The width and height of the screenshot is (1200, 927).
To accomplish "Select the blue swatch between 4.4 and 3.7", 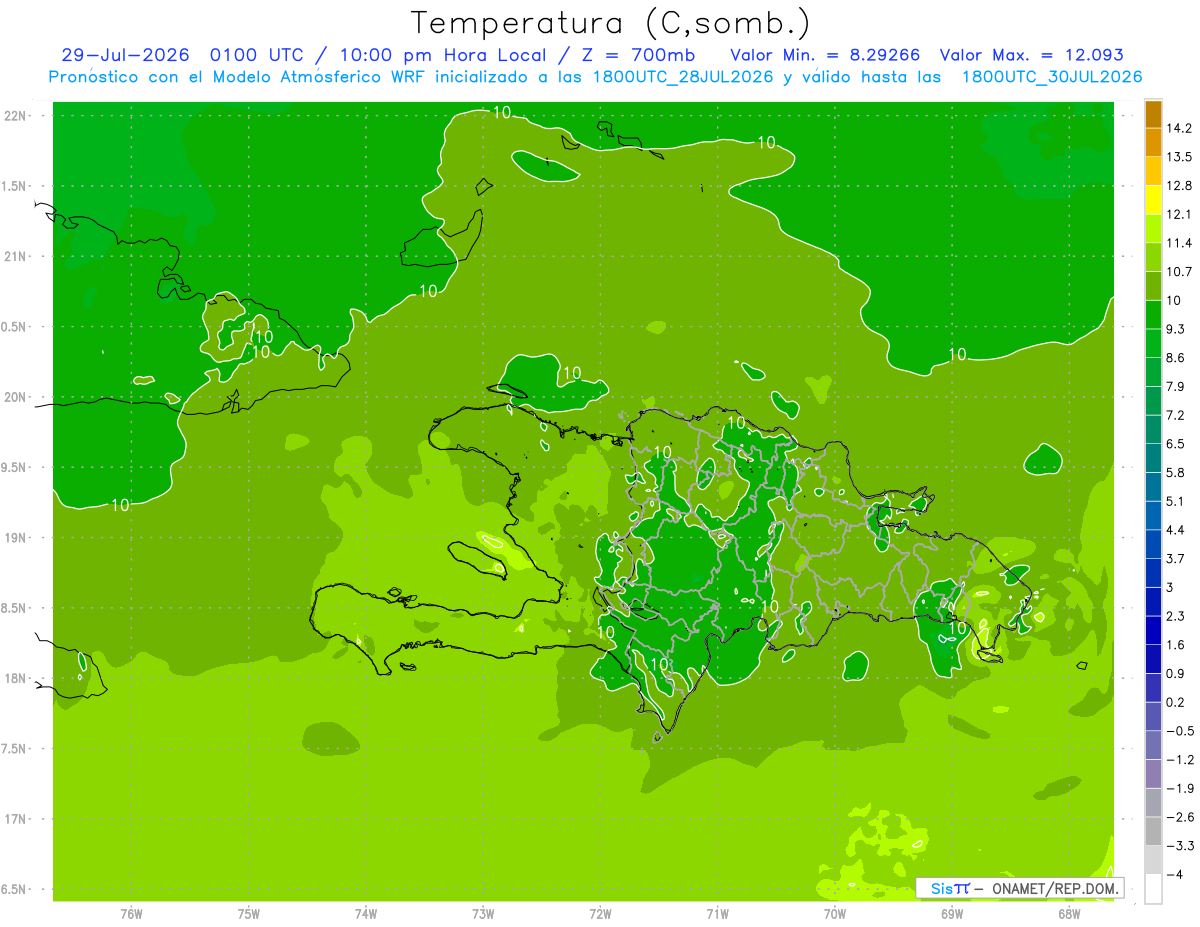I will point(1153,544).
